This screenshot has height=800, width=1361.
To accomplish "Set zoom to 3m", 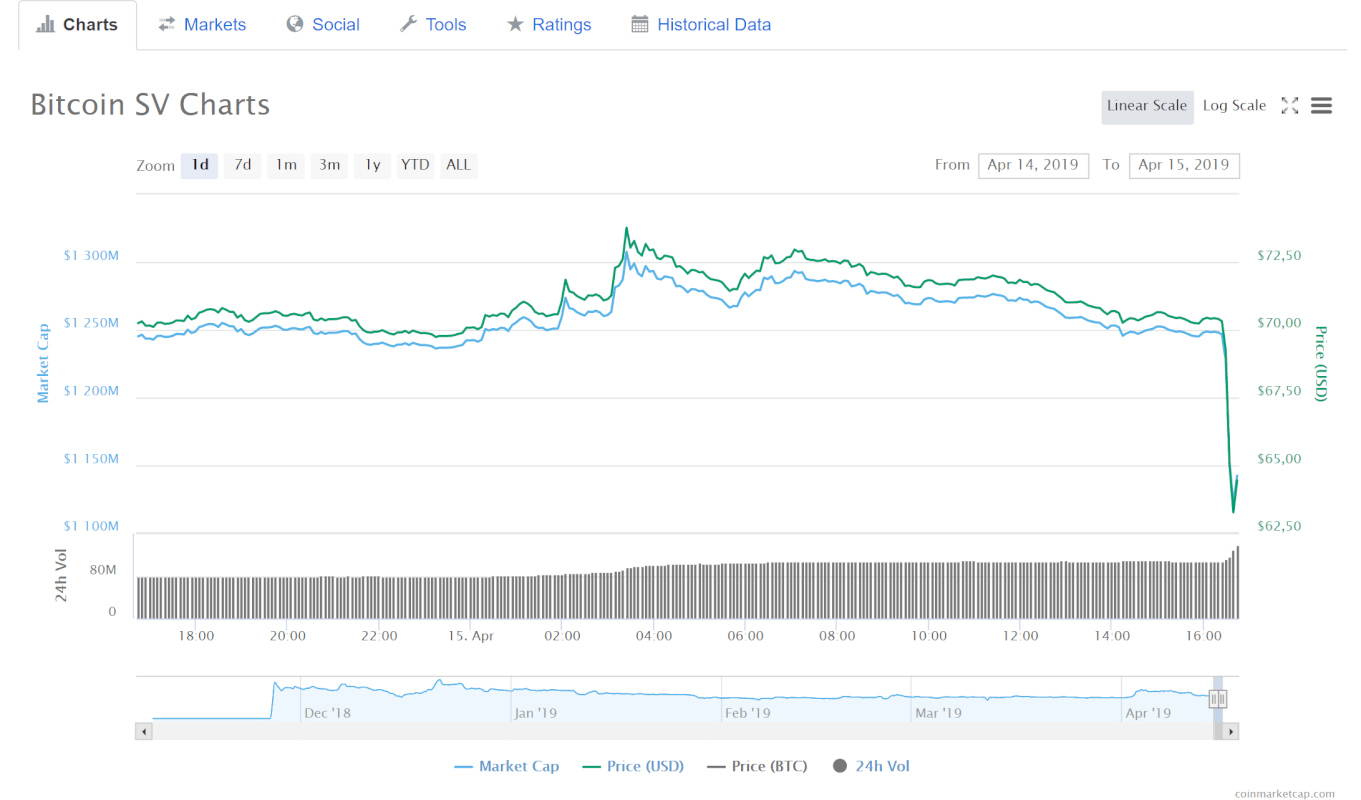I will [x=329, y=165].
